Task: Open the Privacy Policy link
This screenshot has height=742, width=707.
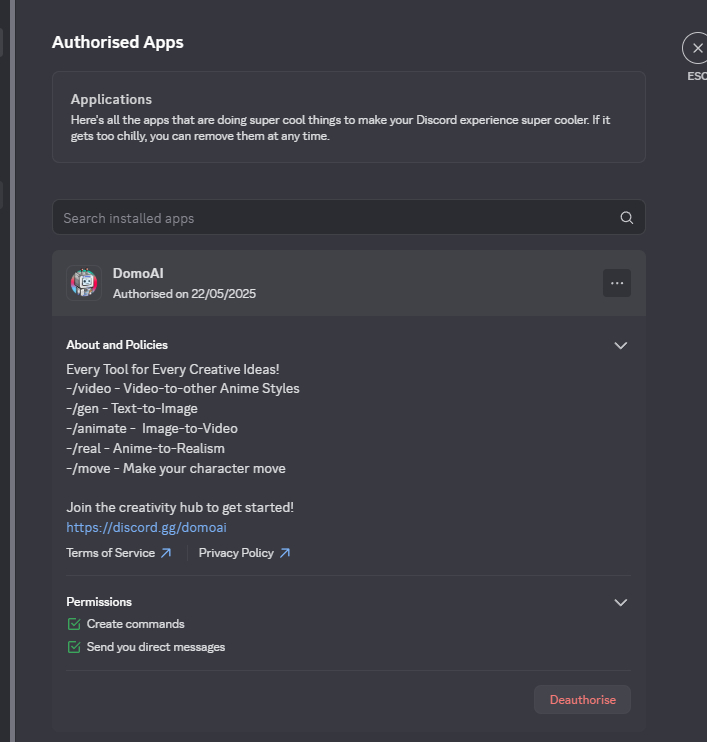Action: click(x=236, y=553)
